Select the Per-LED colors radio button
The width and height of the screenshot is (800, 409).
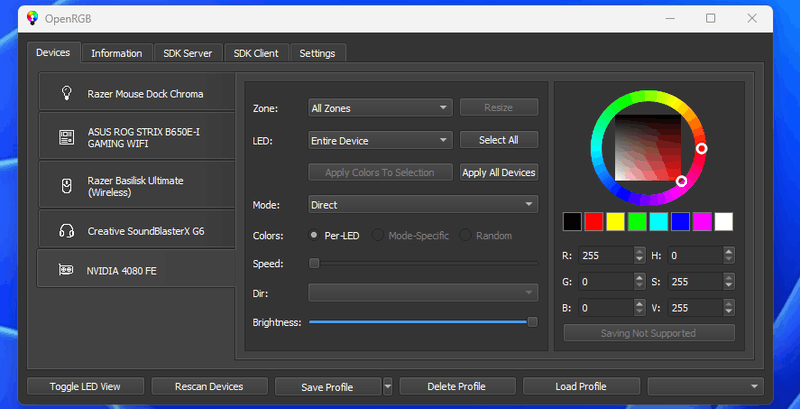pos(315,236)
